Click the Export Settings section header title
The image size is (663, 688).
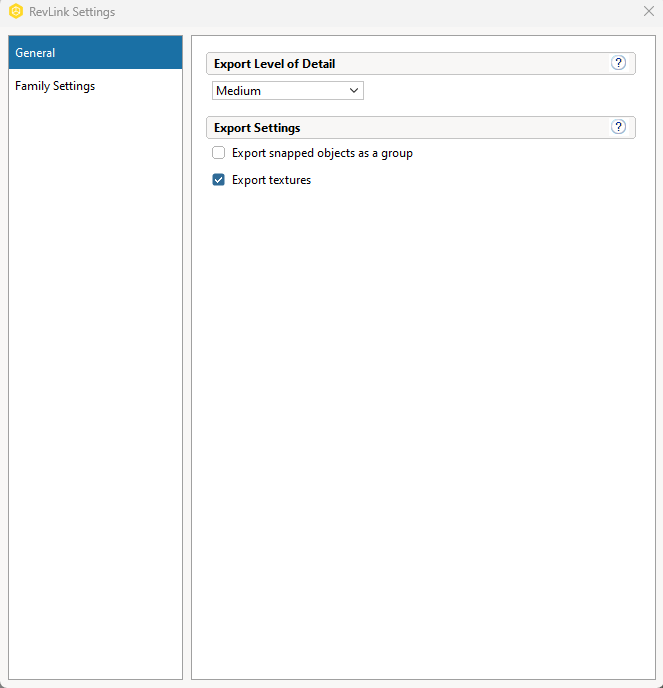coord(257,128)
